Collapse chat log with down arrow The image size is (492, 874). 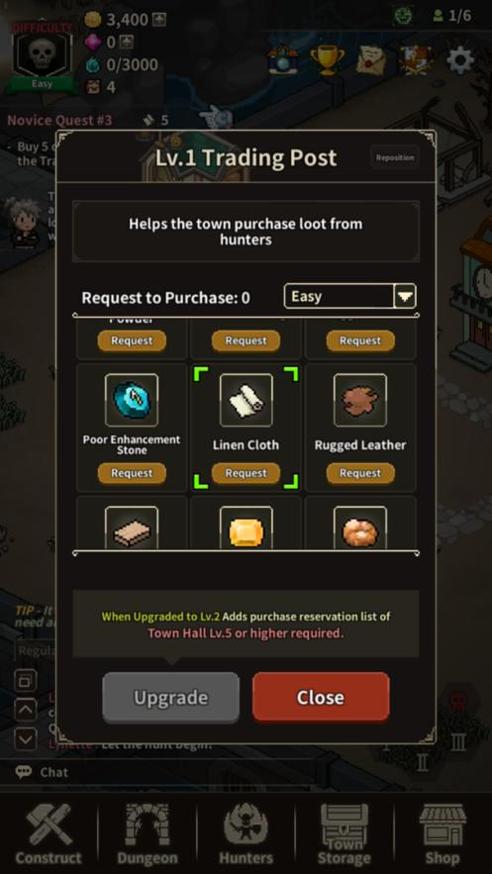pyautogui.click(x=26, y=740)
